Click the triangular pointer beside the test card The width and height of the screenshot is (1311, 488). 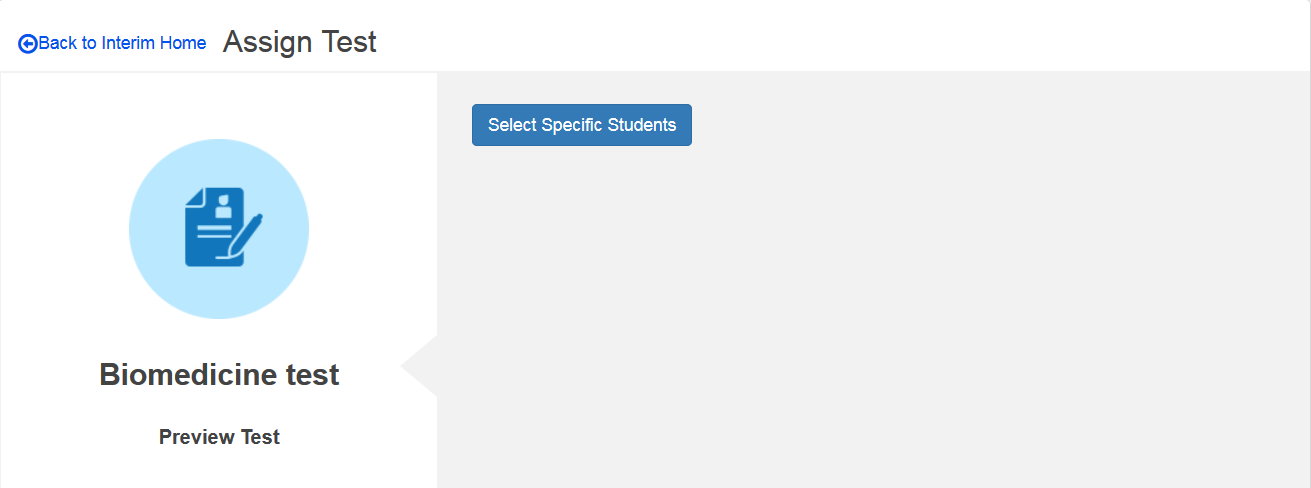click(x=421, y=367)
